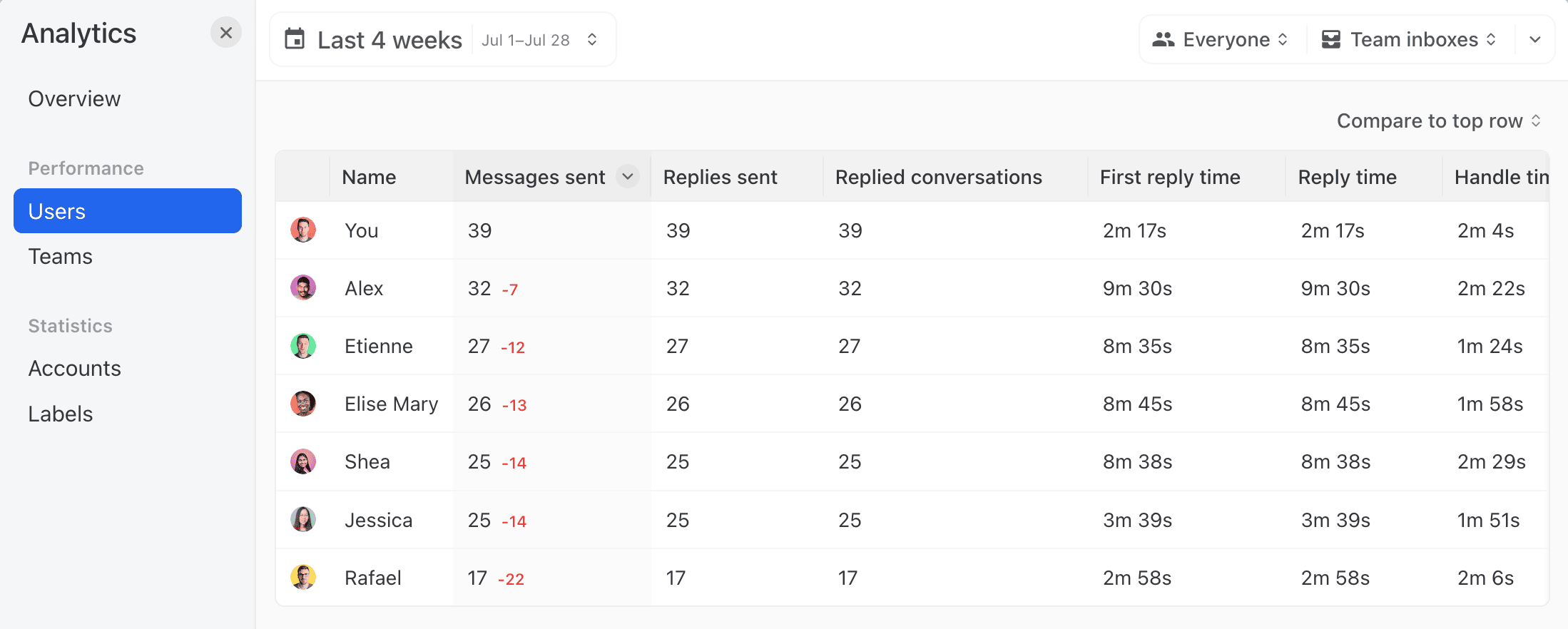Open the Last 4 weeks date range selector

[x=442, y=39]
